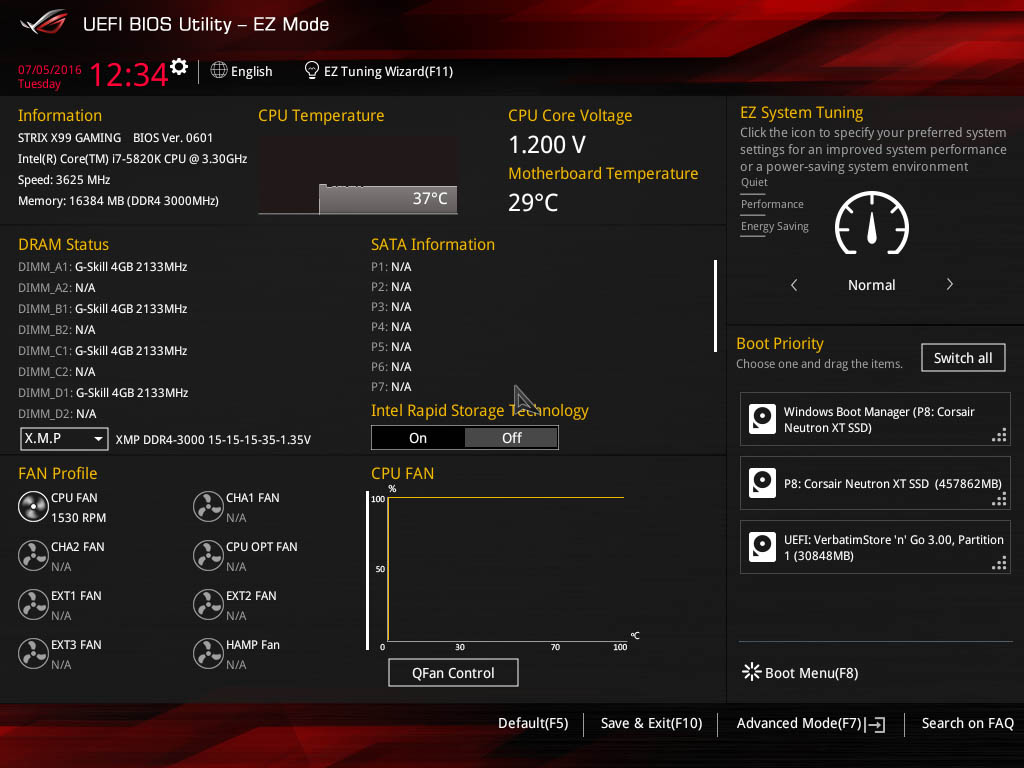Open QFan Control
The height and width of the screenshot is (768, 1024).
(453, 673)
